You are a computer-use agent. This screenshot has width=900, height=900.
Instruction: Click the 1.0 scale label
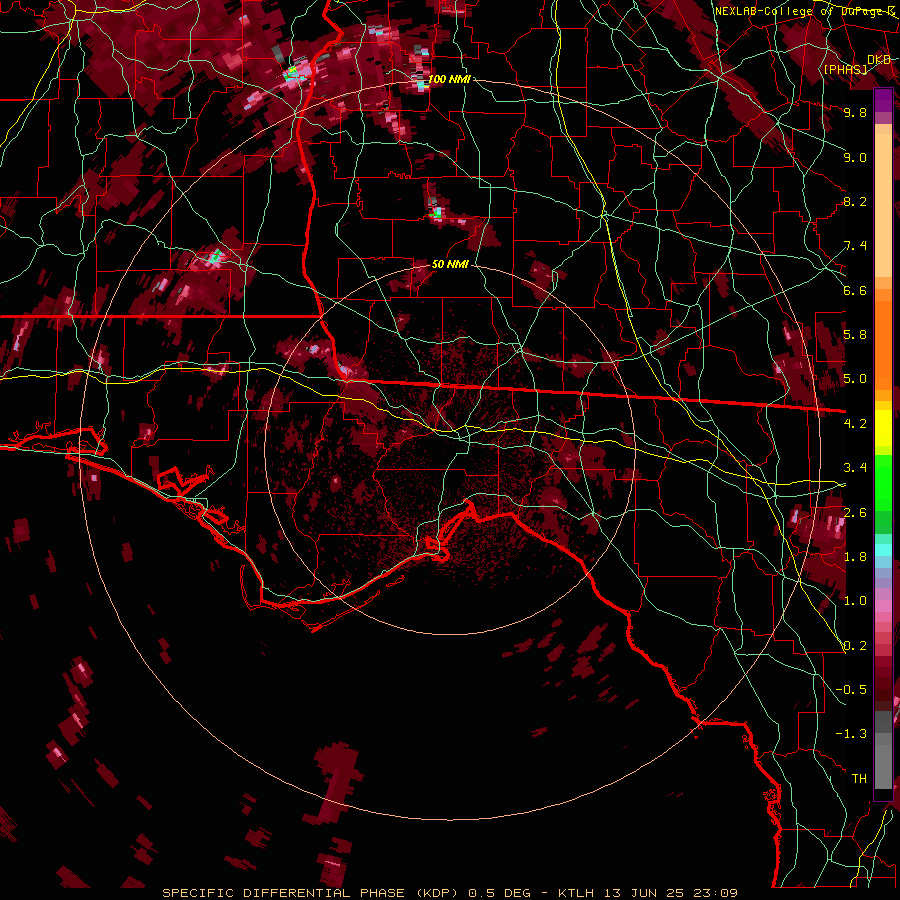pyautogui.click(x=855, y=601)
